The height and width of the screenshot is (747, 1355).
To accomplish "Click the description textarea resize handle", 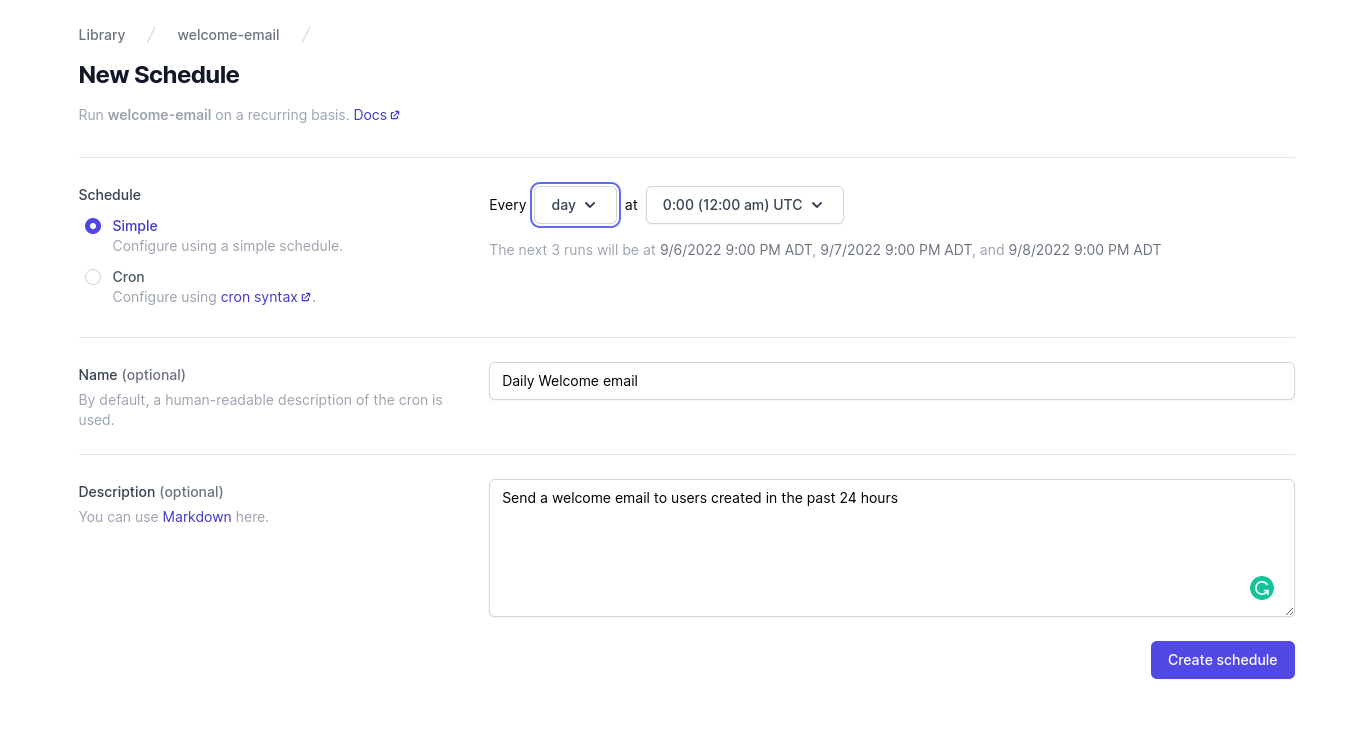I will (x=1288, y=610).
